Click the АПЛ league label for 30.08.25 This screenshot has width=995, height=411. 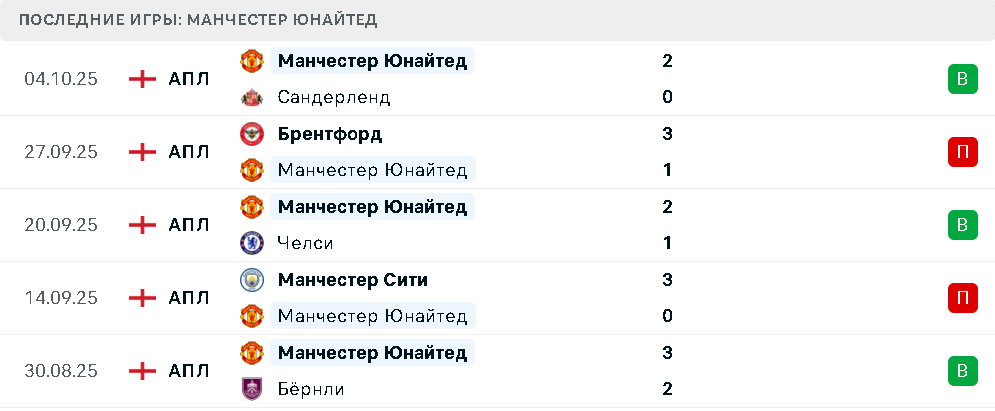[x=189, y=371]
